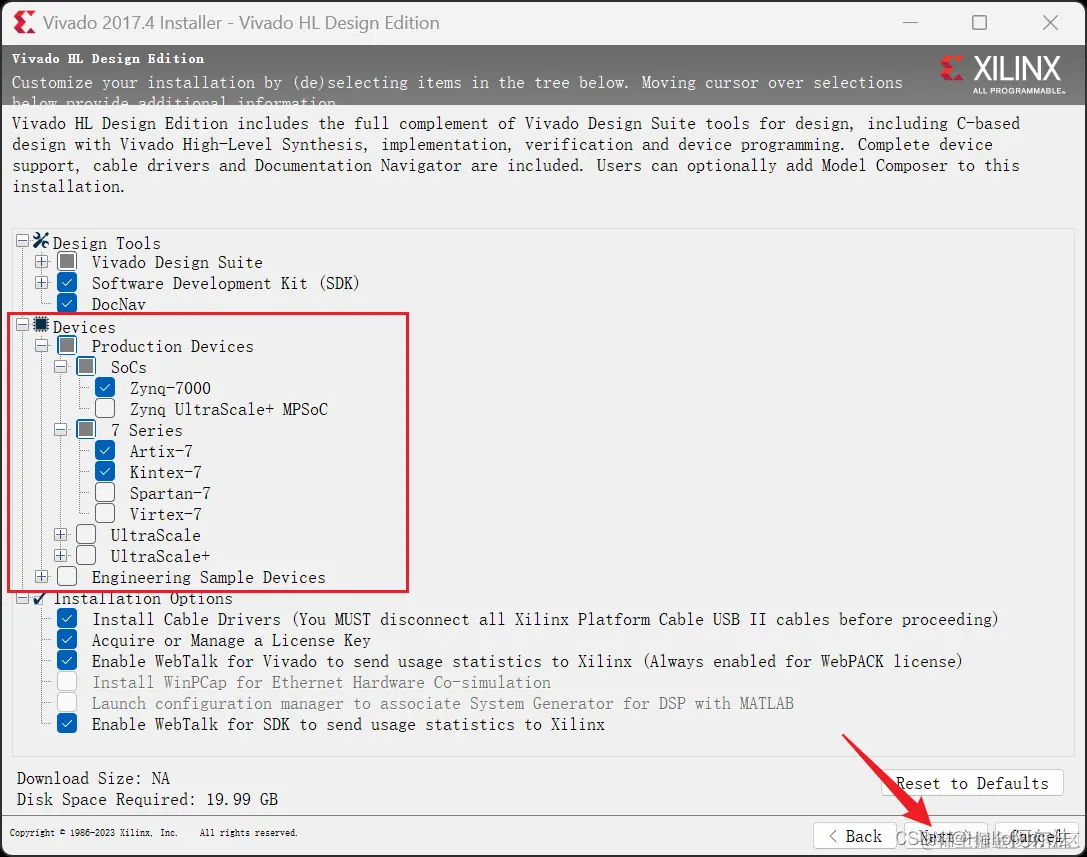Uncheck Enable WebTalk for SDK
Screen dimensions: 1087x857
pyautogui.click(x=67, y=723)
